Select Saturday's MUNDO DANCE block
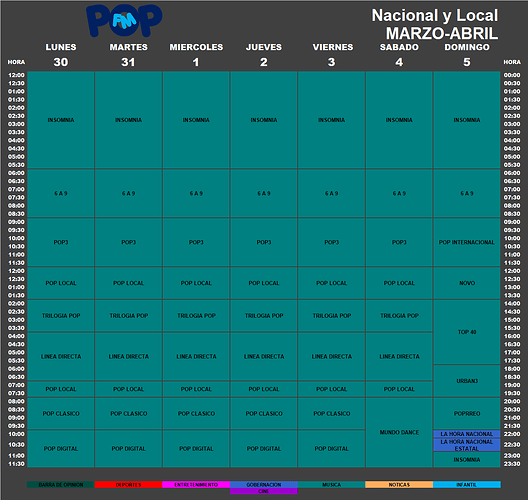The image size is (528, 500). coord(399,432)
